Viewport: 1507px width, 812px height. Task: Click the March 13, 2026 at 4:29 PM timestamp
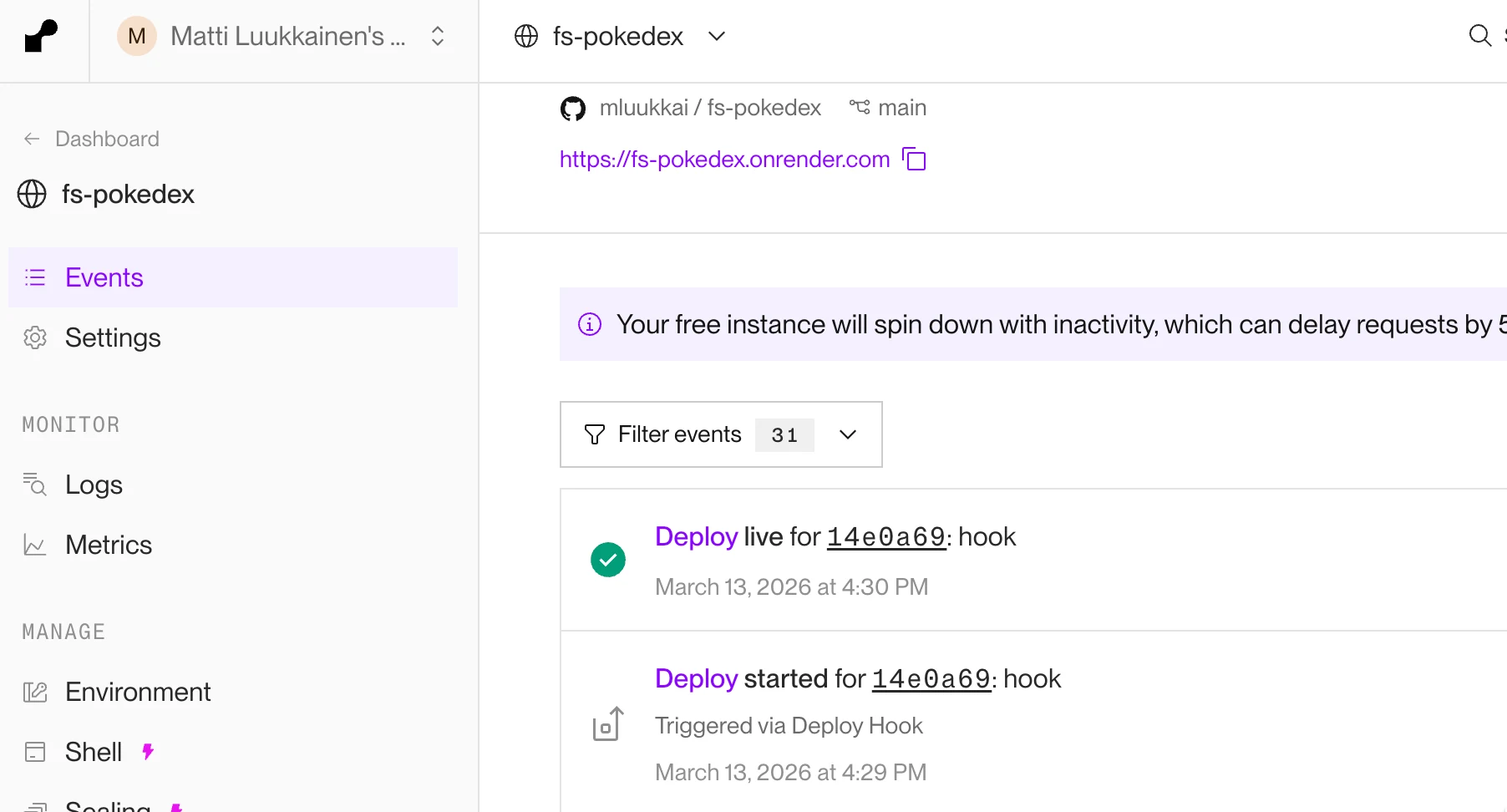coord(790,772)
